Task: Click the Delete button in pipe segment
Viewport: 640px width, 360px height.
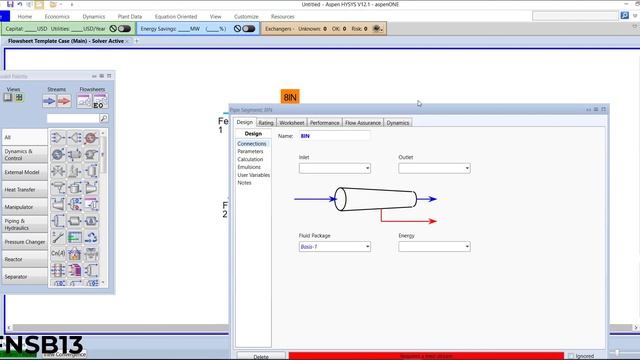Action: click(261, 356)
